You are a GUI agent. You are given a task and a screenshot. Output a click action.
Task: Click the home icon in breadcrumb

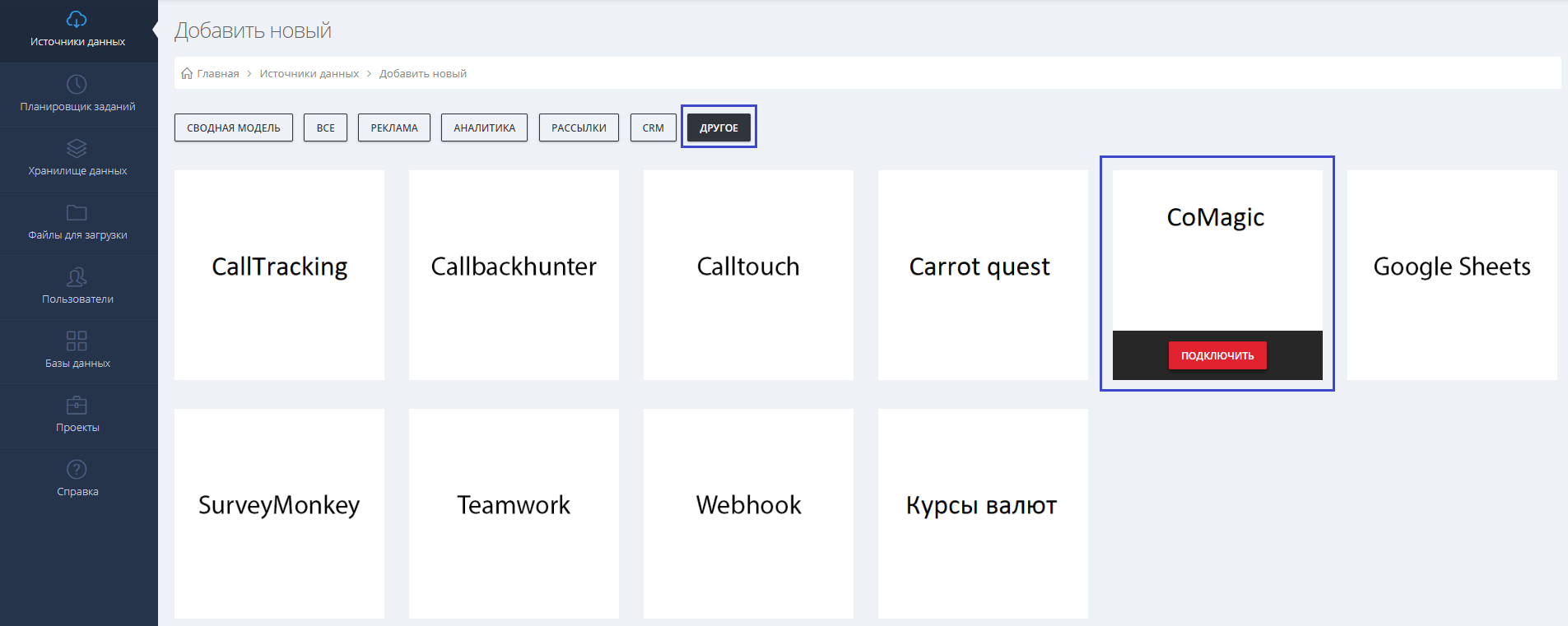coord(187,73)
